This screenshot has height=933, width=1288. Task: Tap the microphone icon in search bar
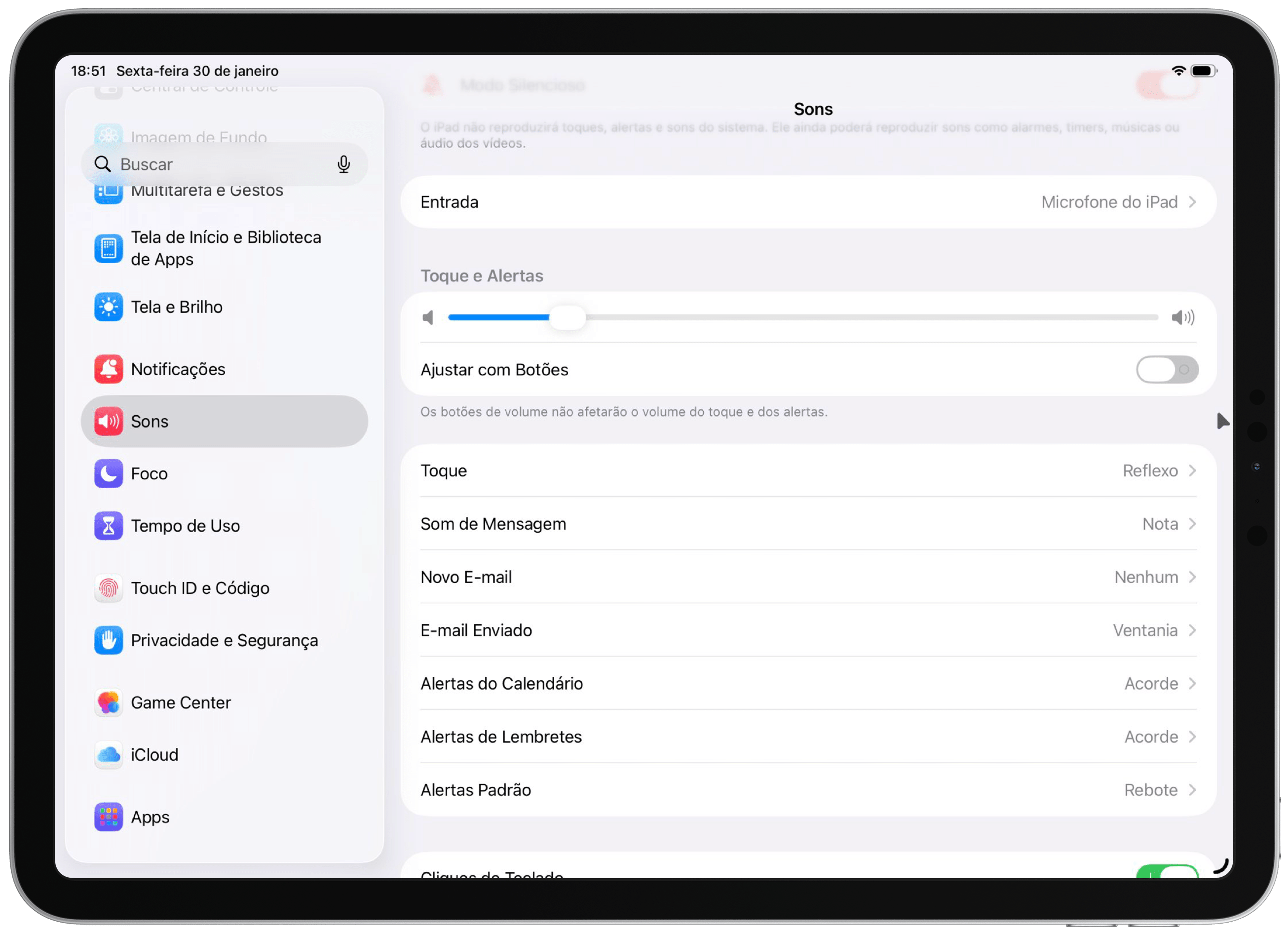343,164
